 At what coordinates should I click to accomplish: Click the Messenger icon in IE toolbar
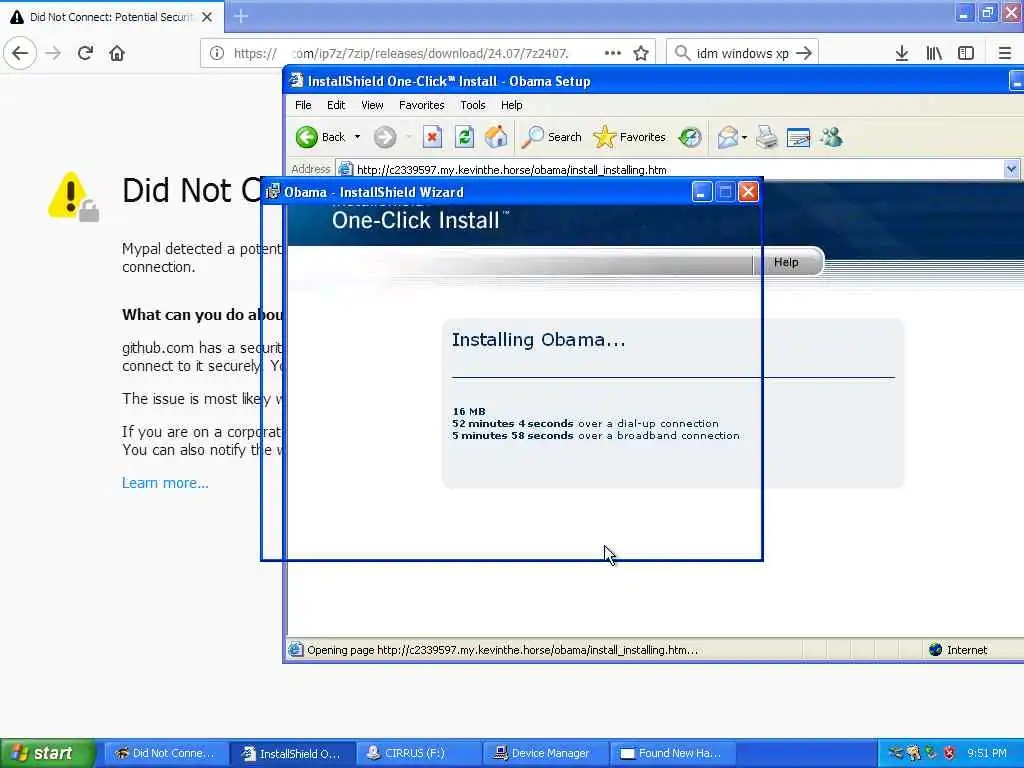click(831, 137)
